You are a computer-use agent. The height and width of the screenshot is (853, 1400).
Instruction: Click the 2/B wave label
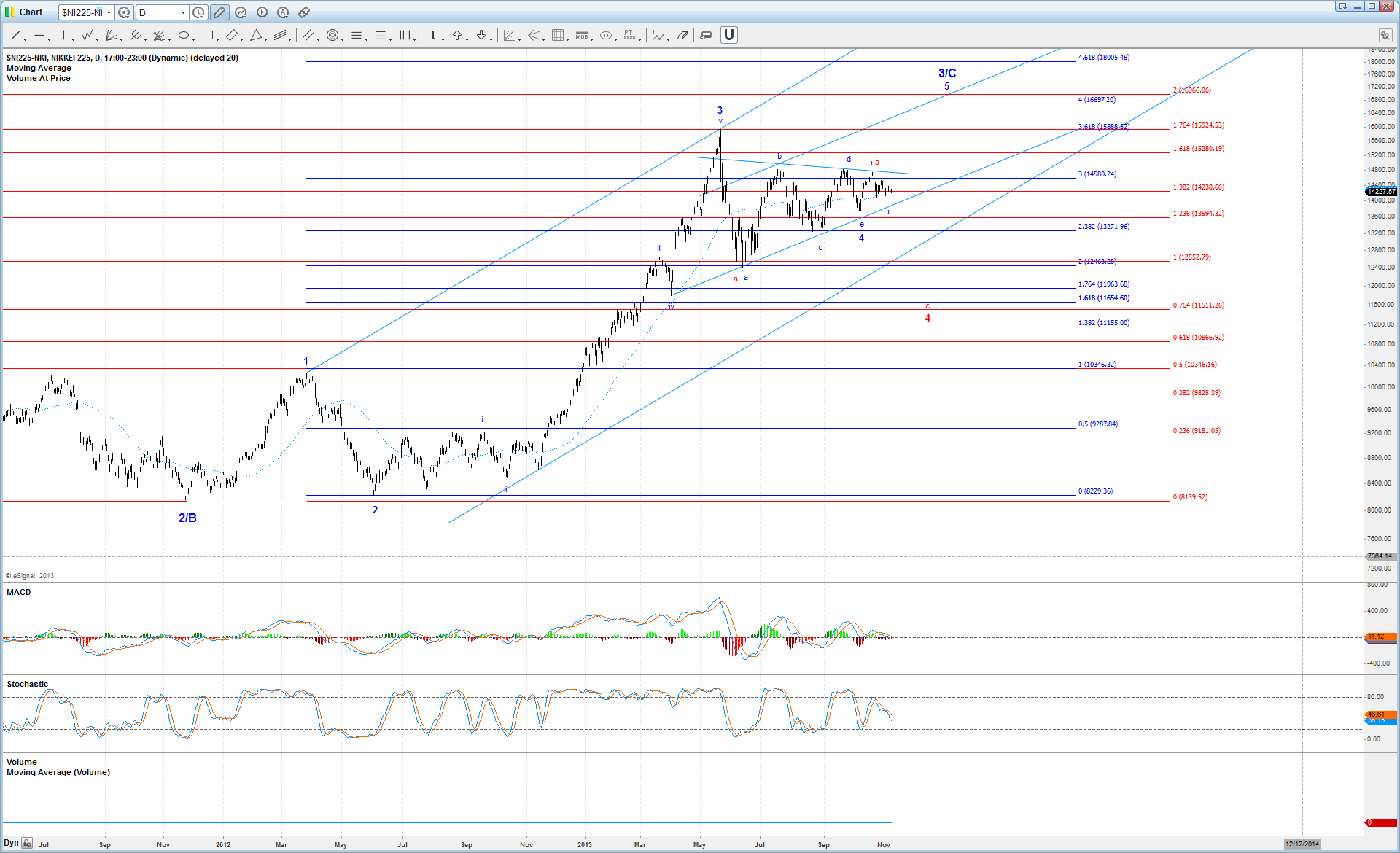pos(187,518)
